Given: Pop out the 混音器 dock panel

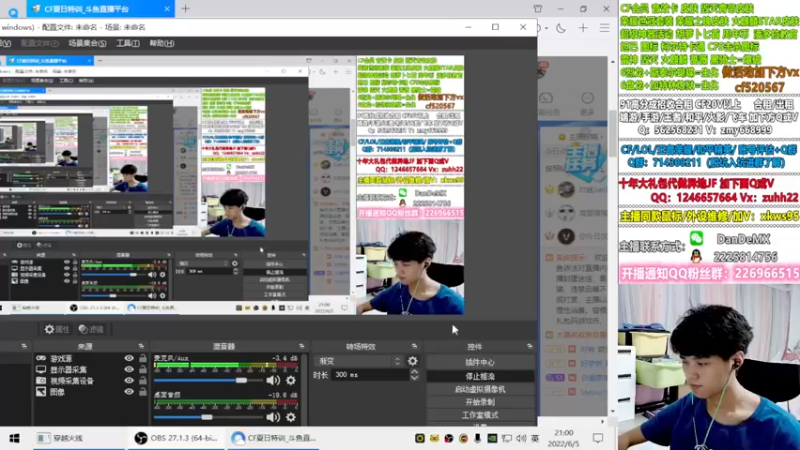Looking at the screenshot, I should click(x=302, y=346).
